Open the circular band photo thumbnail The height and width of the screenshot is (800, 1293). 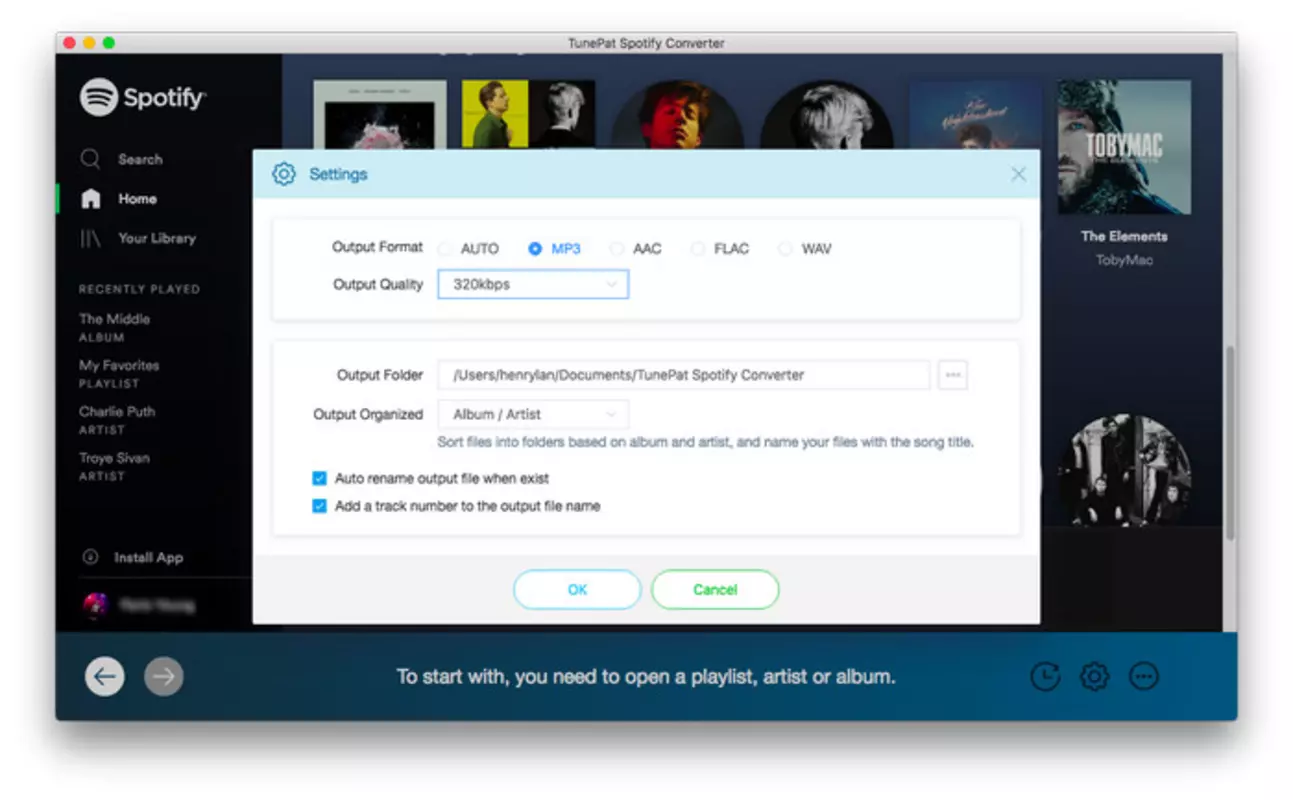pyautogui.click(x=1124, y=470)
